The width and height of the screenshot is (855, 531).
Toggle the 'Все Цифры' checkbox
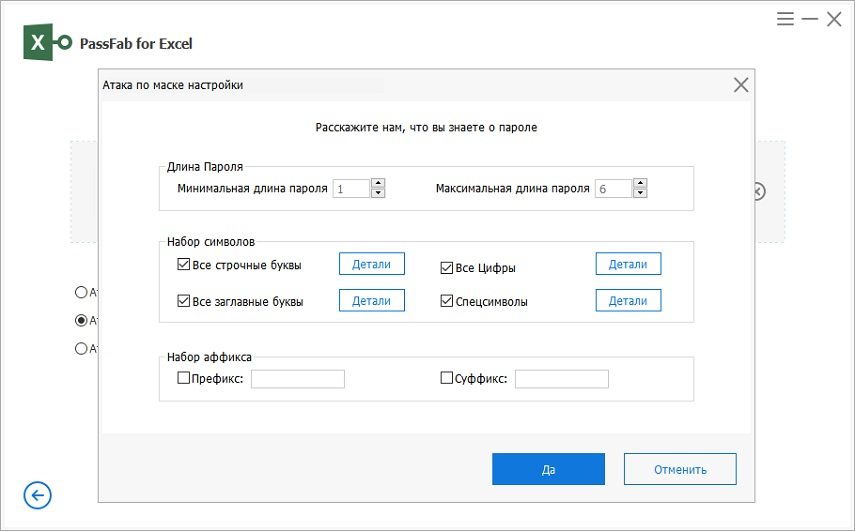pyautogui.click(x=447, y=267)
